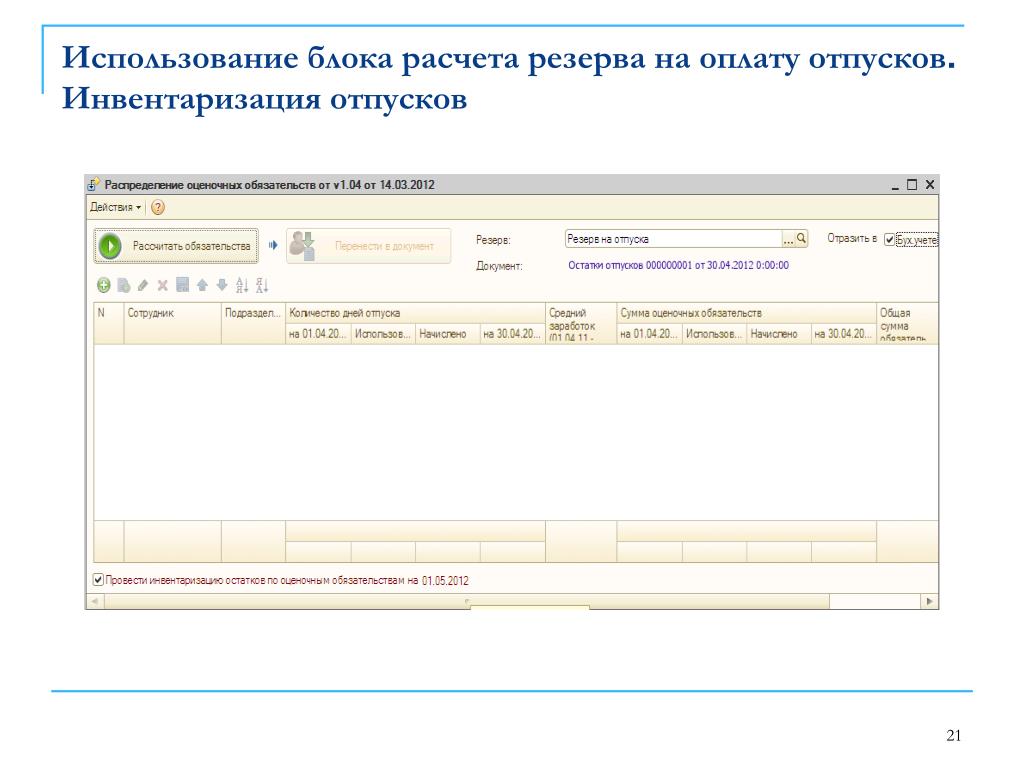Click the horizontal scrollbar thumb

[467, 601]
